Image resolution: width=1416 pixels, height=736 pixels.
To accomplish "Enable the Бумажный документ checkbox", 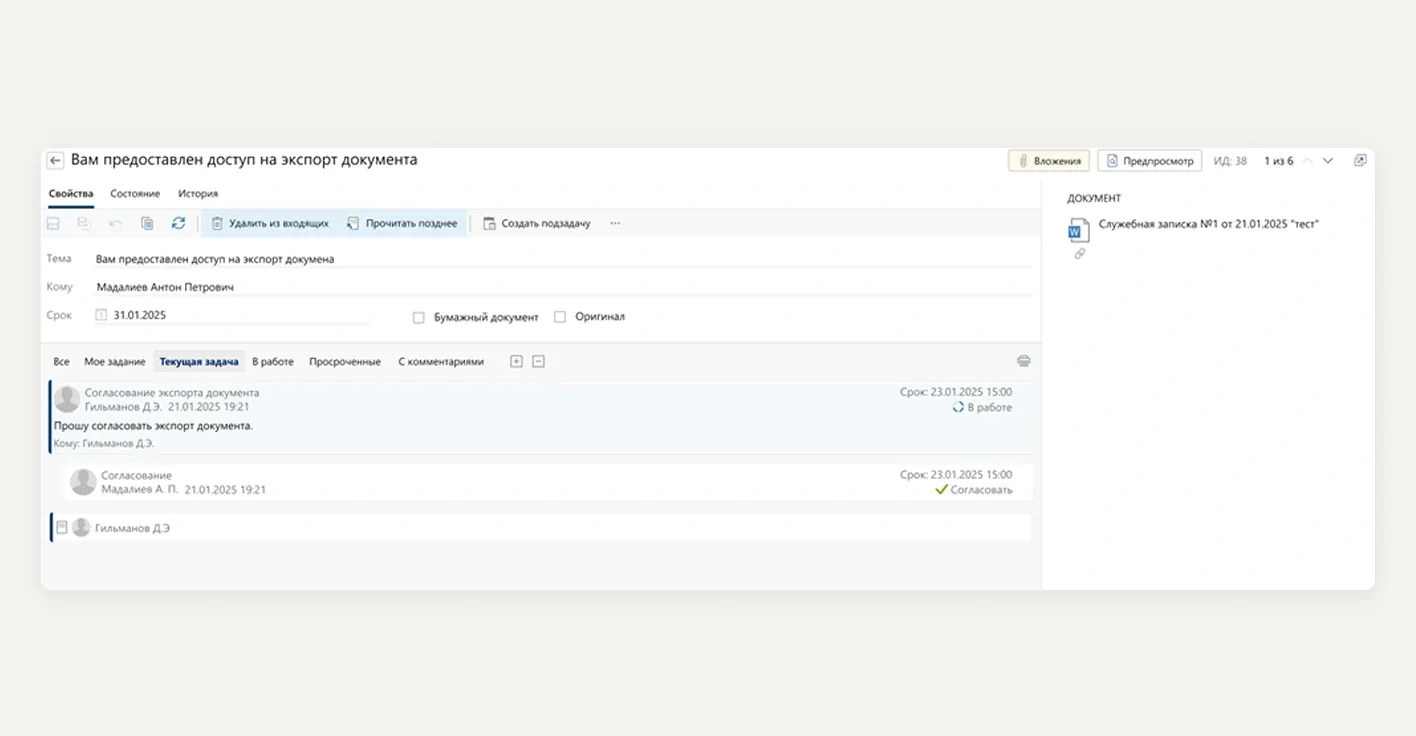I will click(419, 317).
